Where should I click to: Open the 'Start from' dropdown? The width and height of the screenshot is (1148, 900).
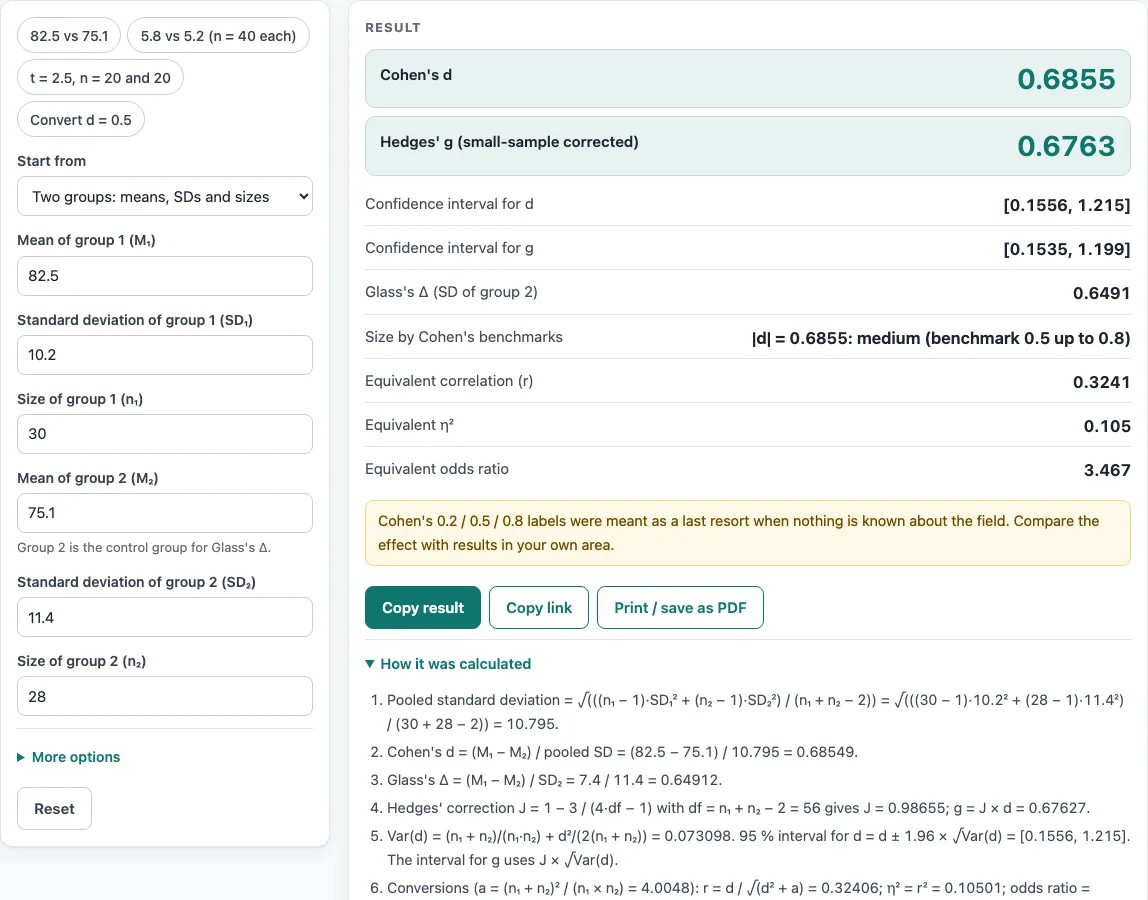[165, 196]
